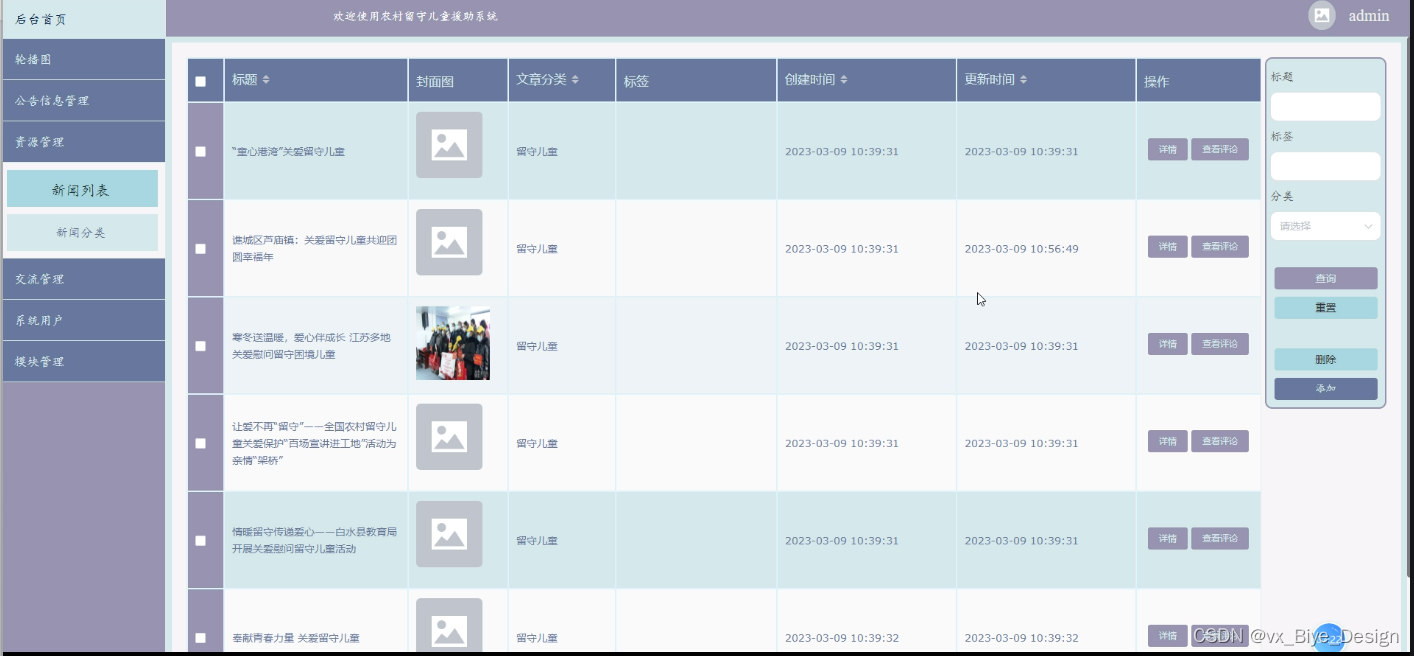
Task: Go to 后台首页 in sidebar
Action: (82, 19)
